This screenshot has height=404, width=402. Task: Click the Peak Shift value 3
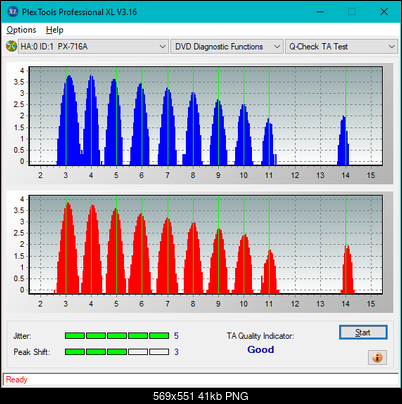tap(176, 352)
